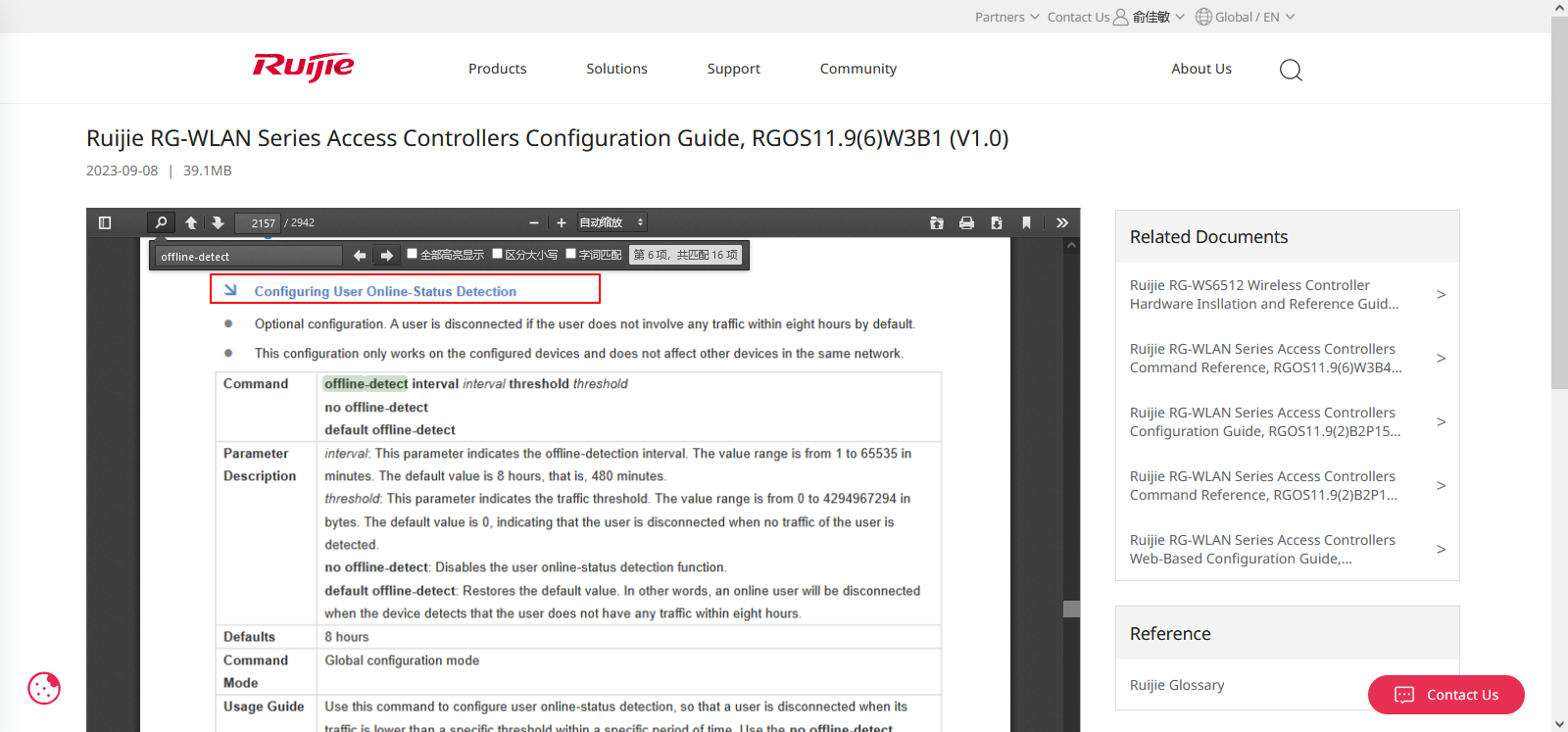This screenshot has width=1568, height=732.
Task: Click chevron beside Web-Based Configuration Guide
Action: 1441,549
